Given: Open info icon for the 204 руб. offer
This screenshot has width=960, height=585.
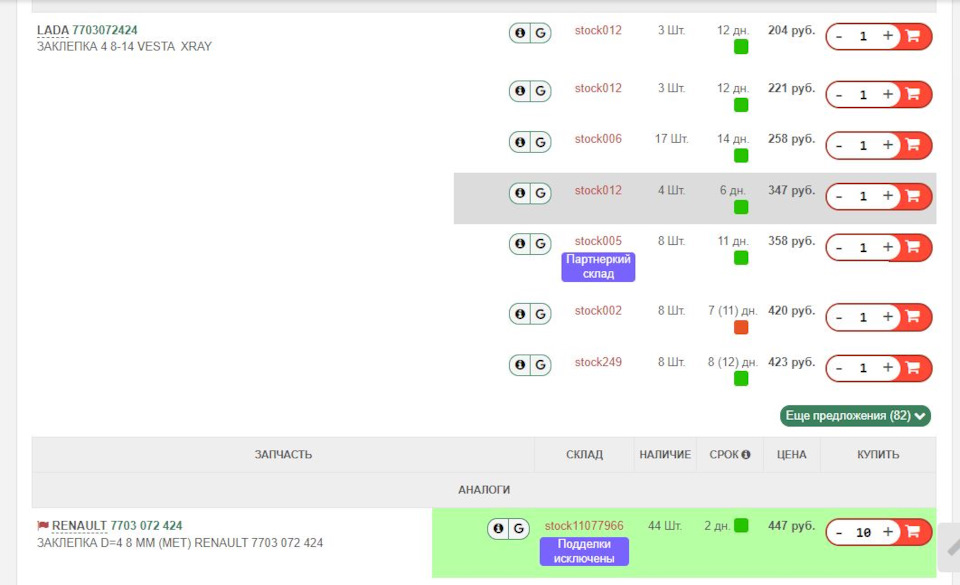Looking at the screenshot, I should click(520, 33).
